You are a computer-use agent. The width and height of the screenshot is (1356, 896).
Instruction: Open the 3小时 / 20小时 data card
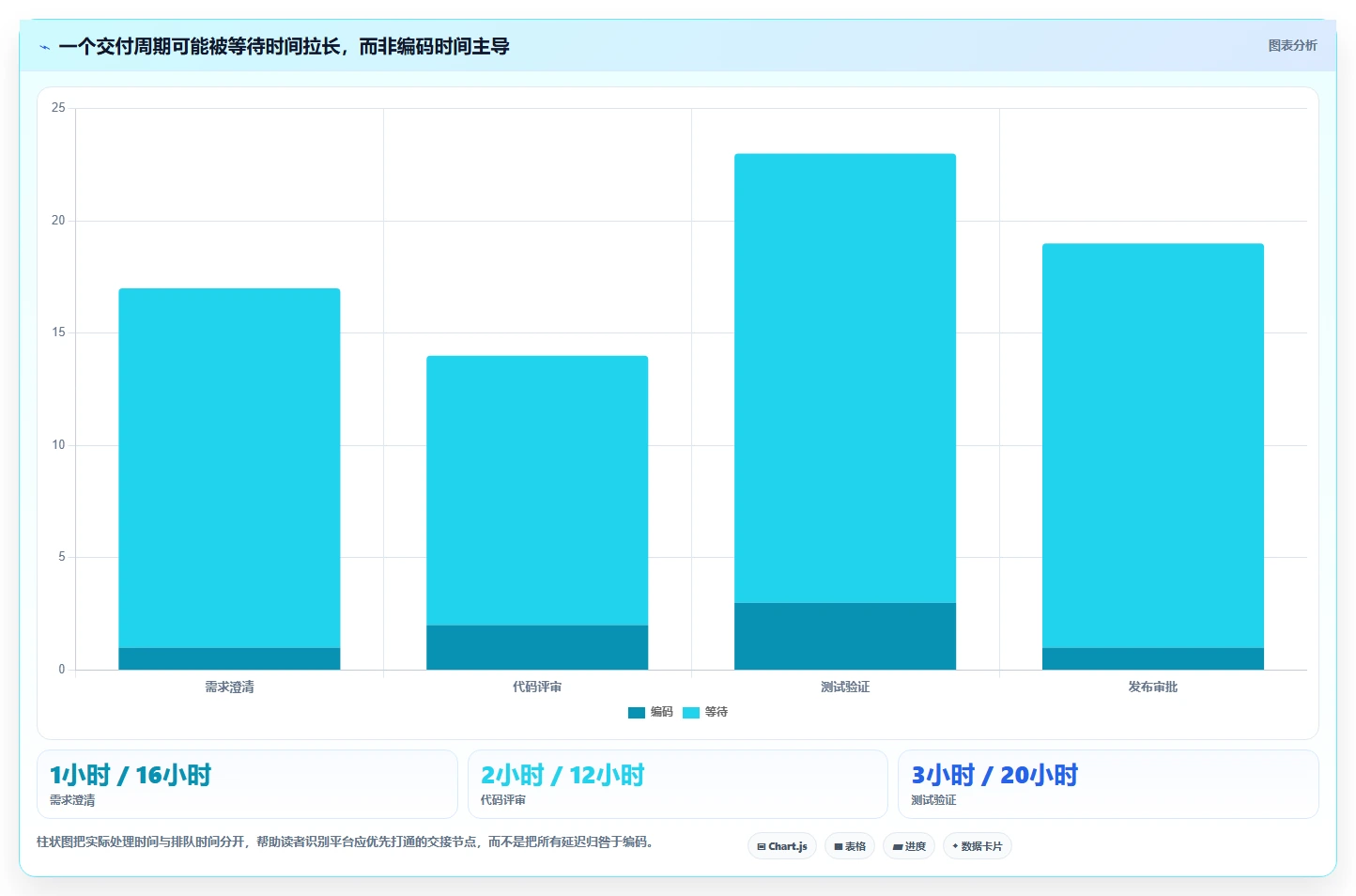click(x=1108, y=784)
